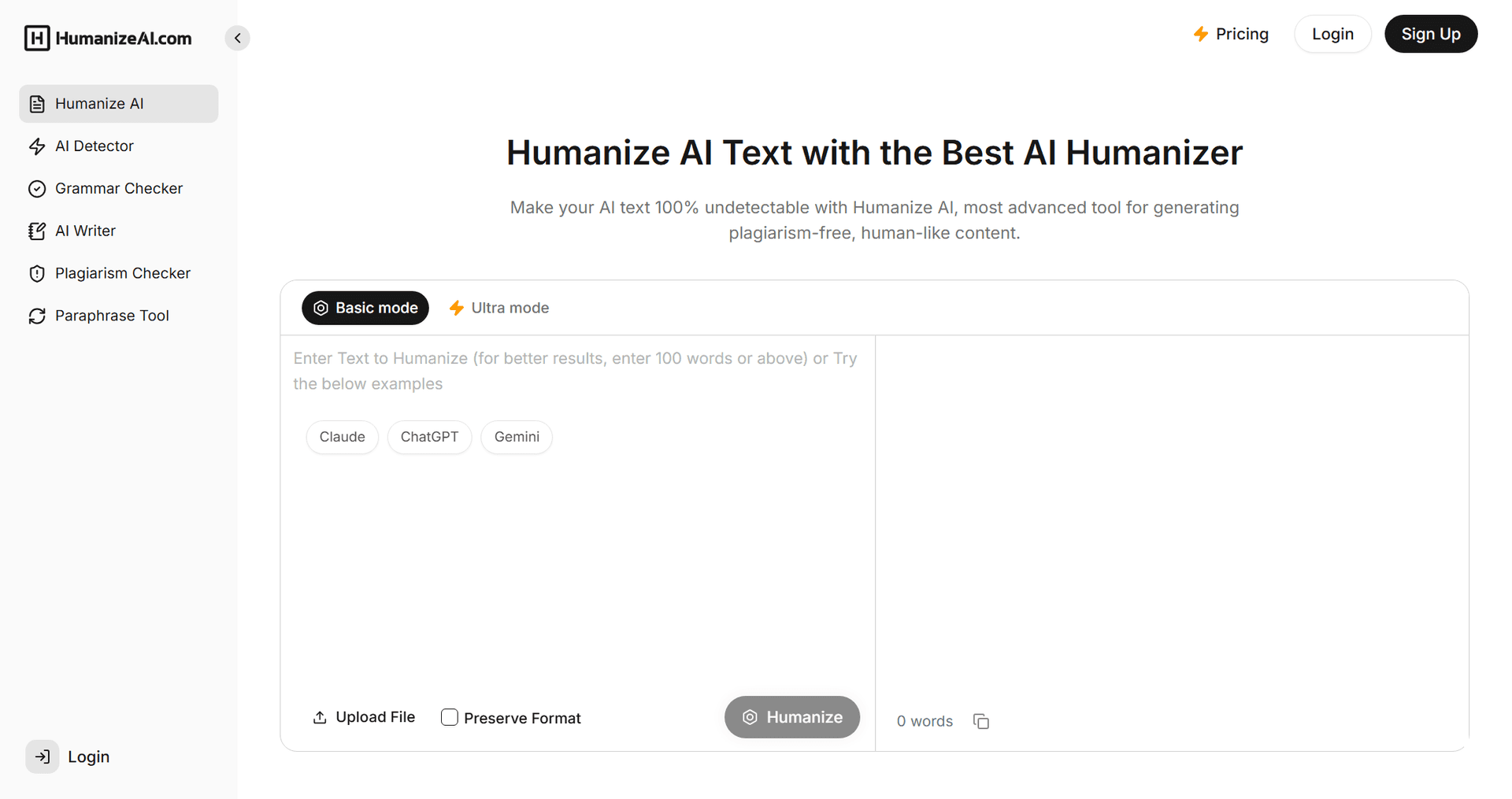Image resolution: width=1512 pixels, height=799 pixels.
Task: Click the Login button in top bar
Action: click(x=1332, y=34)
